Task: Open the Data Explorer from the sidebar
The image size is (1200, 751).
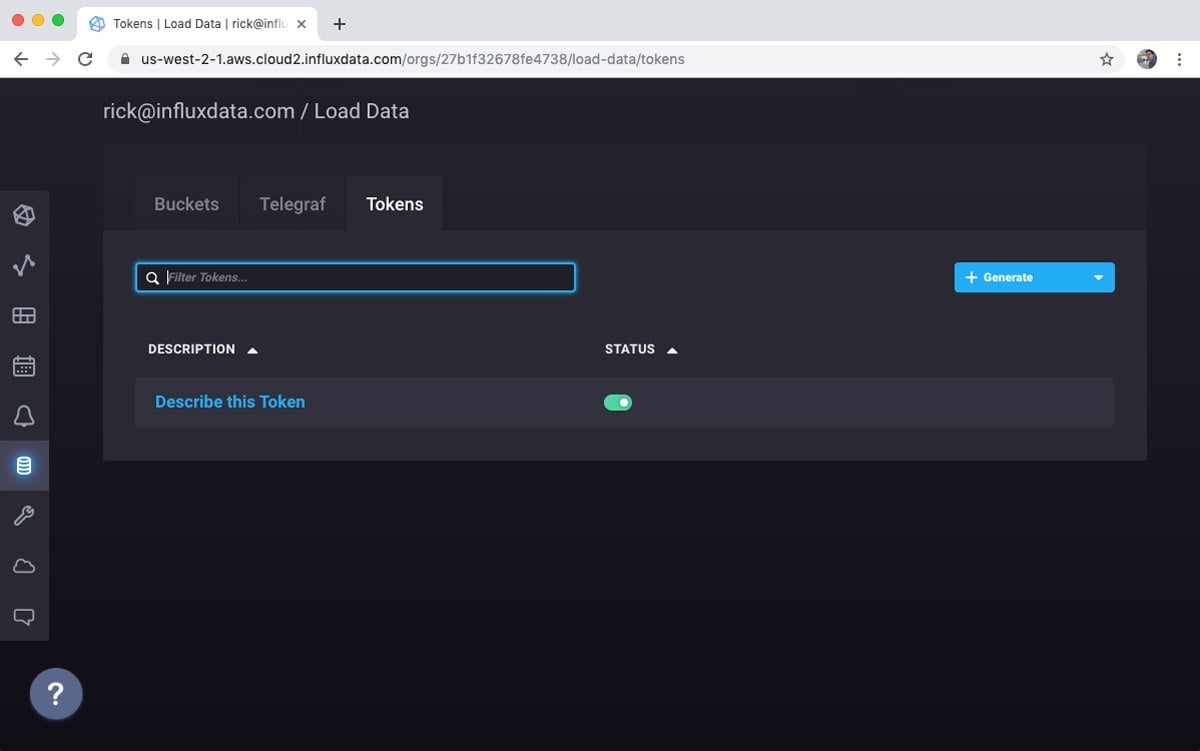Action: [25, 265]
